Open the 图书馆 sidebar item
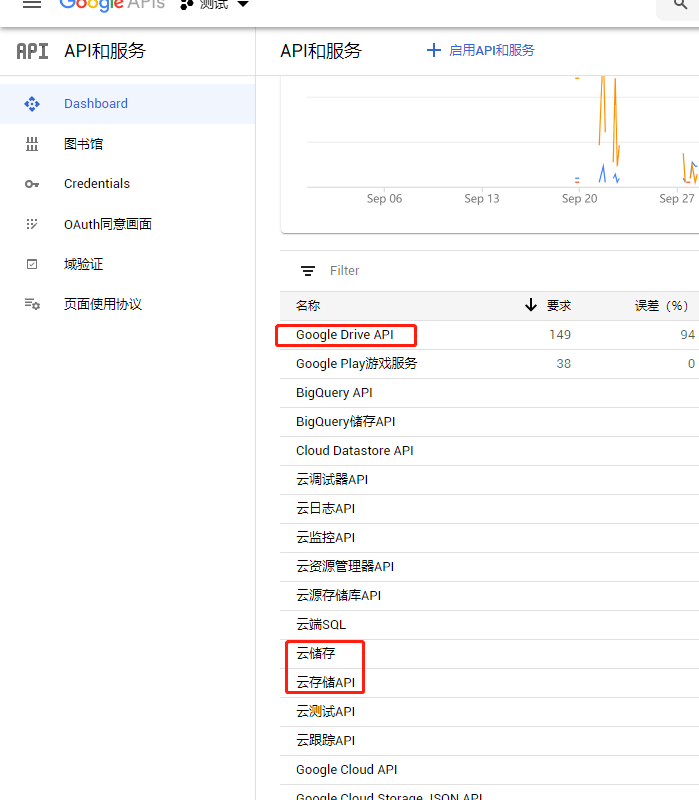The height and width of the screenshot is (800, 699). pyautogui.click(x=128, y=144)
